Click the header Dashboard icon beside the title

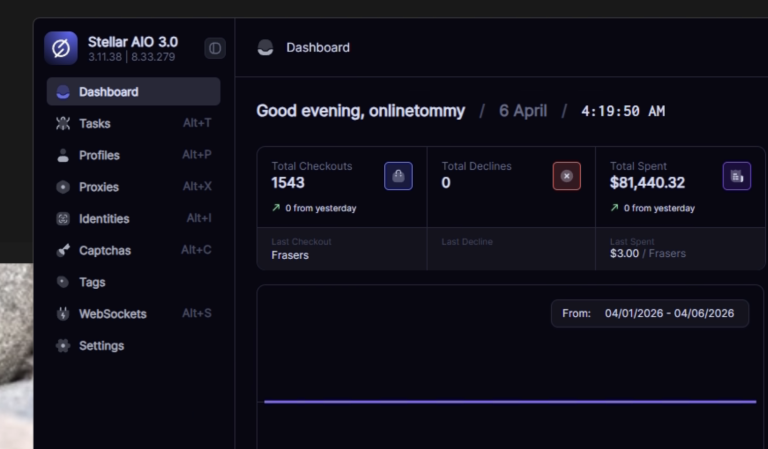pyautogui.click(x=265, y=47)
